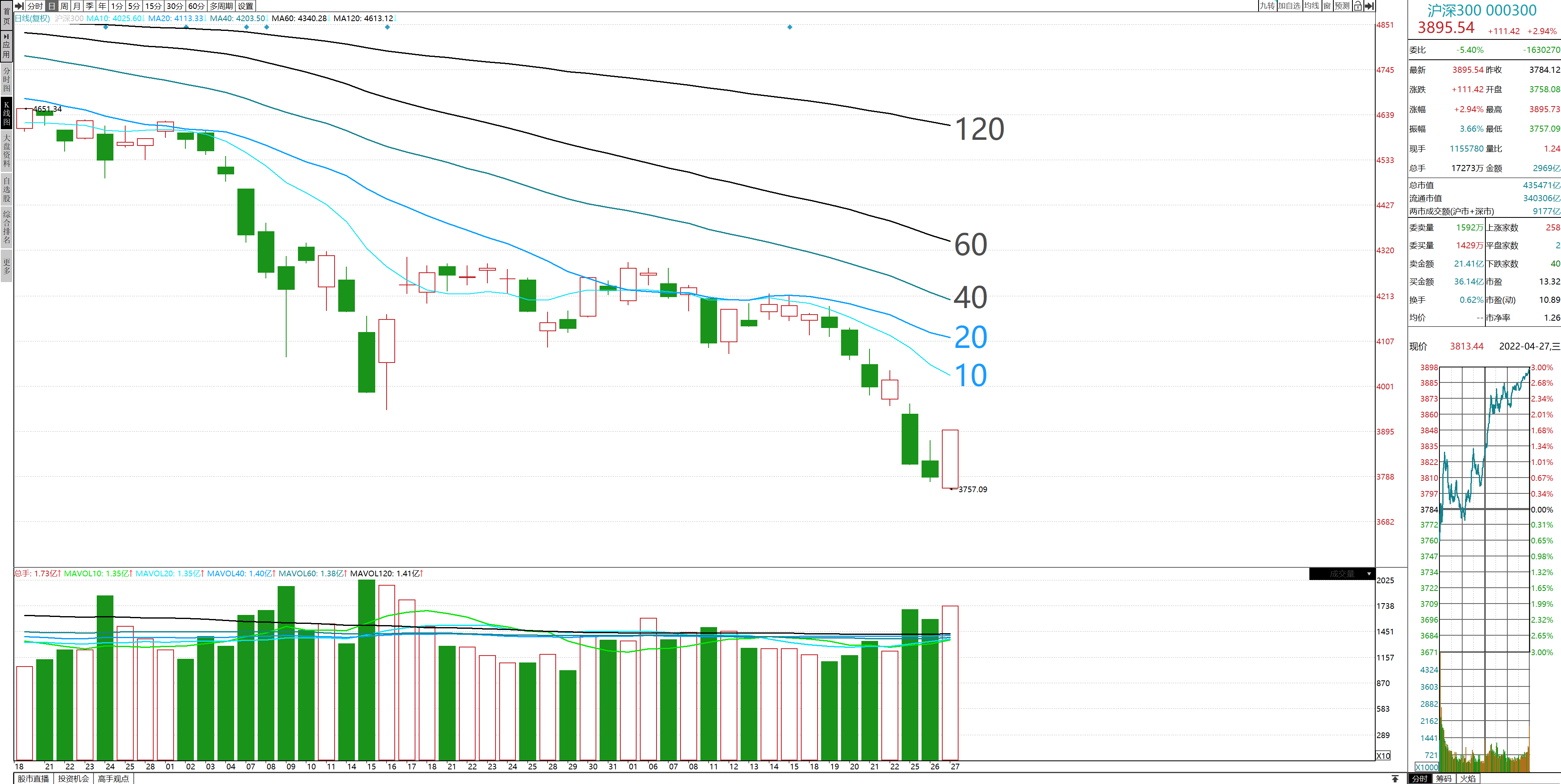
Task: Switch to the 筹码 tab
Action: (x=1444, y=779)
